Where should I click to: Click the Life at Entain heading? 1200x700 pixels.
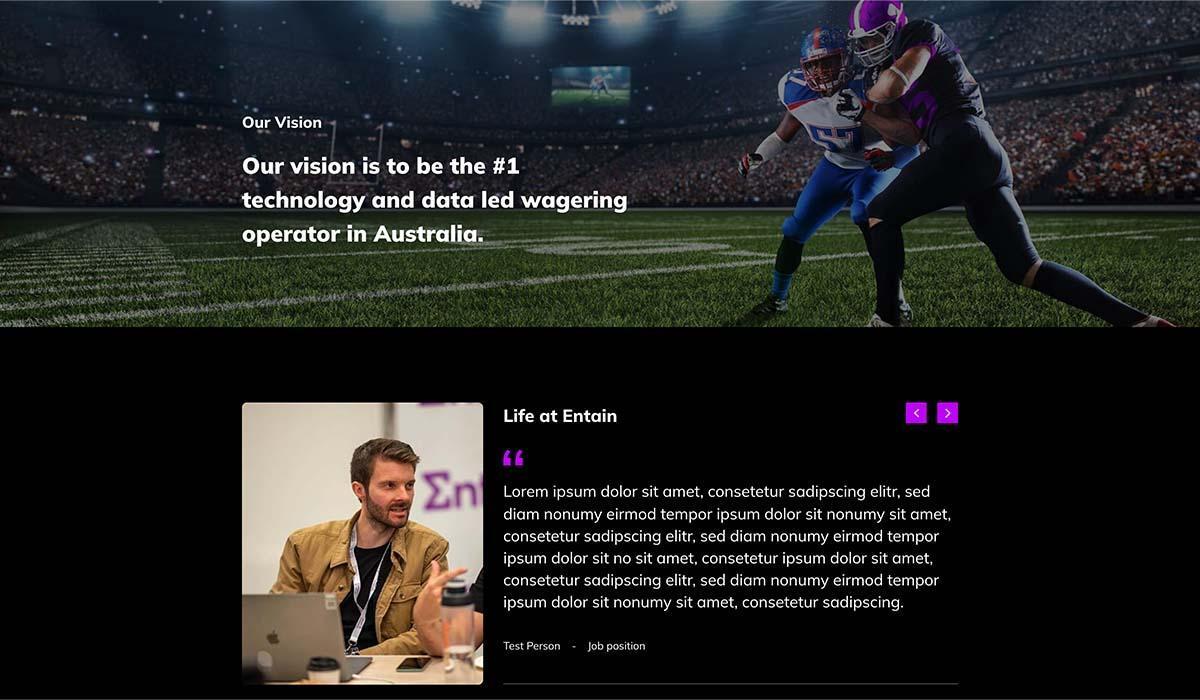point(560,416)
